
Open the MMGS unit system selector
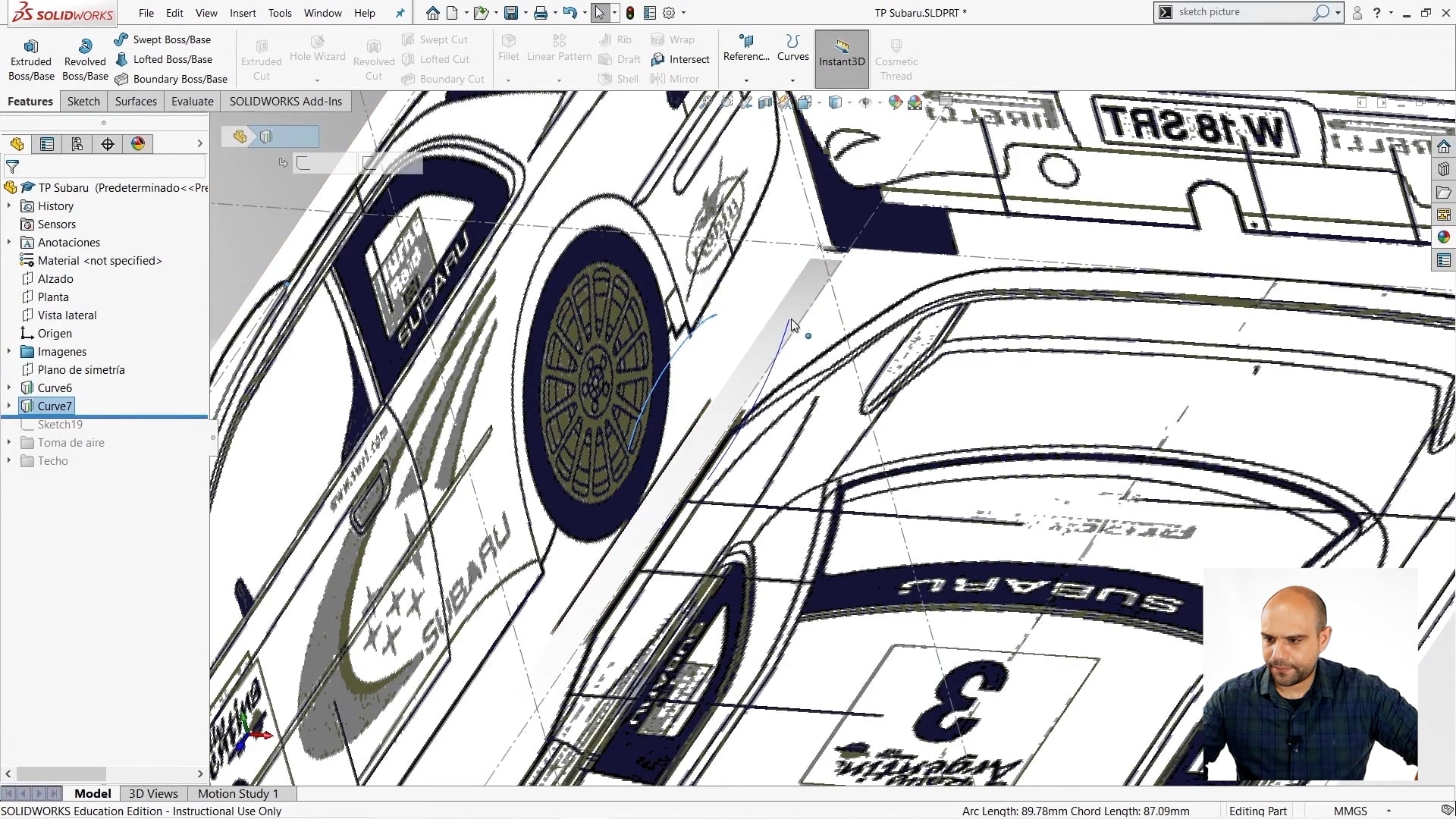pyautogui.click(x=1351, y=811)
